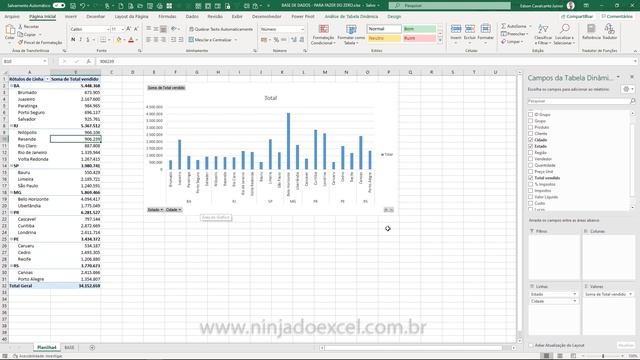Decrease font size with the small A

(x=136, y=29)
